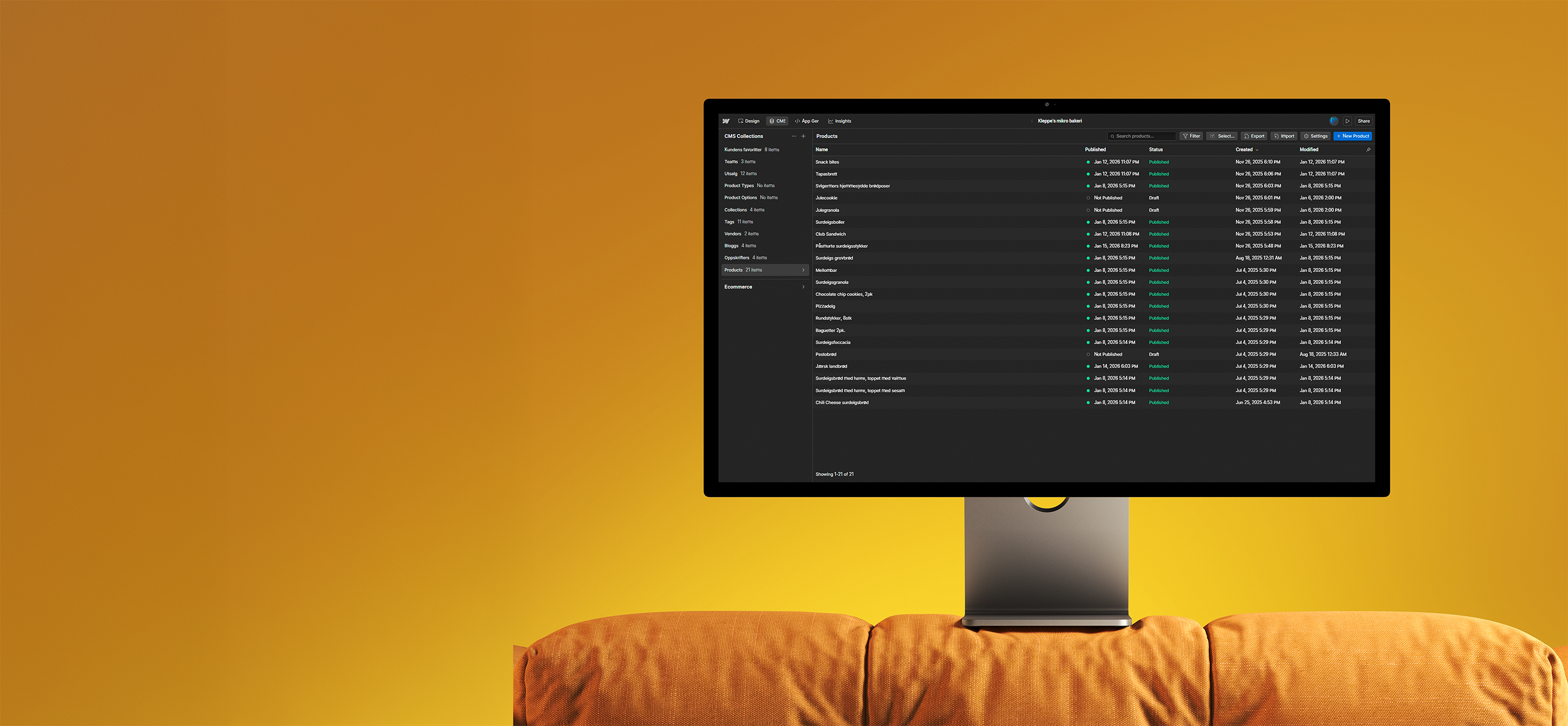Click the Select... multi-select button
Image resolution: width=1568 pixels, height=726 pixels.
[x=1221, y=136]
